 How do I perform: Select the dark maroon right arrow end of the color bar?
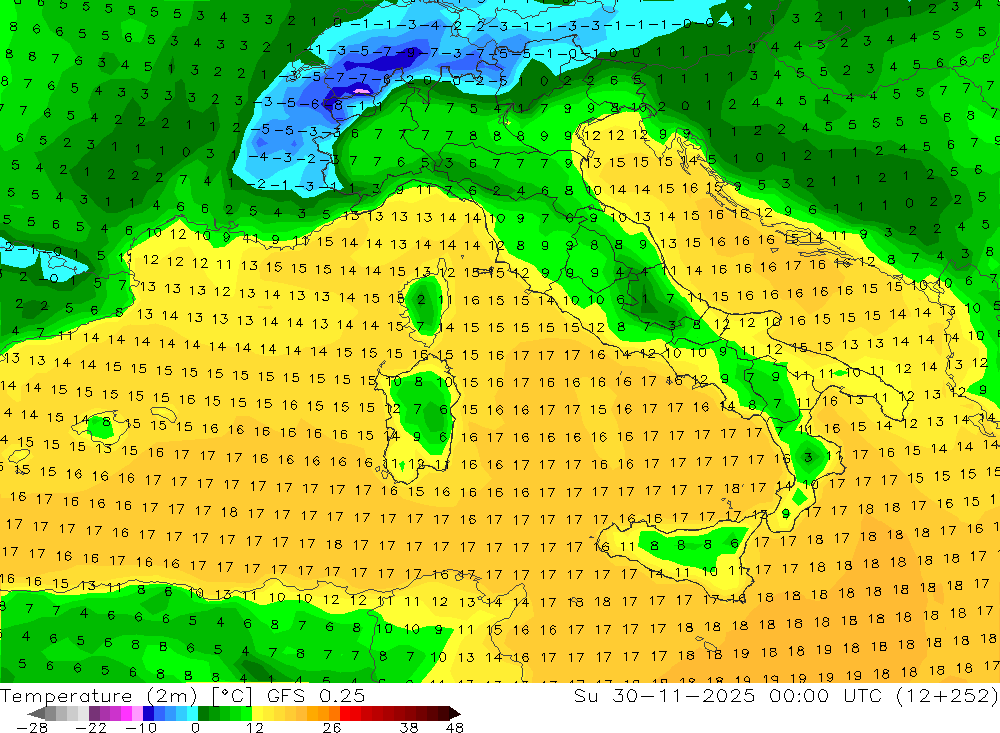(455, 713)
